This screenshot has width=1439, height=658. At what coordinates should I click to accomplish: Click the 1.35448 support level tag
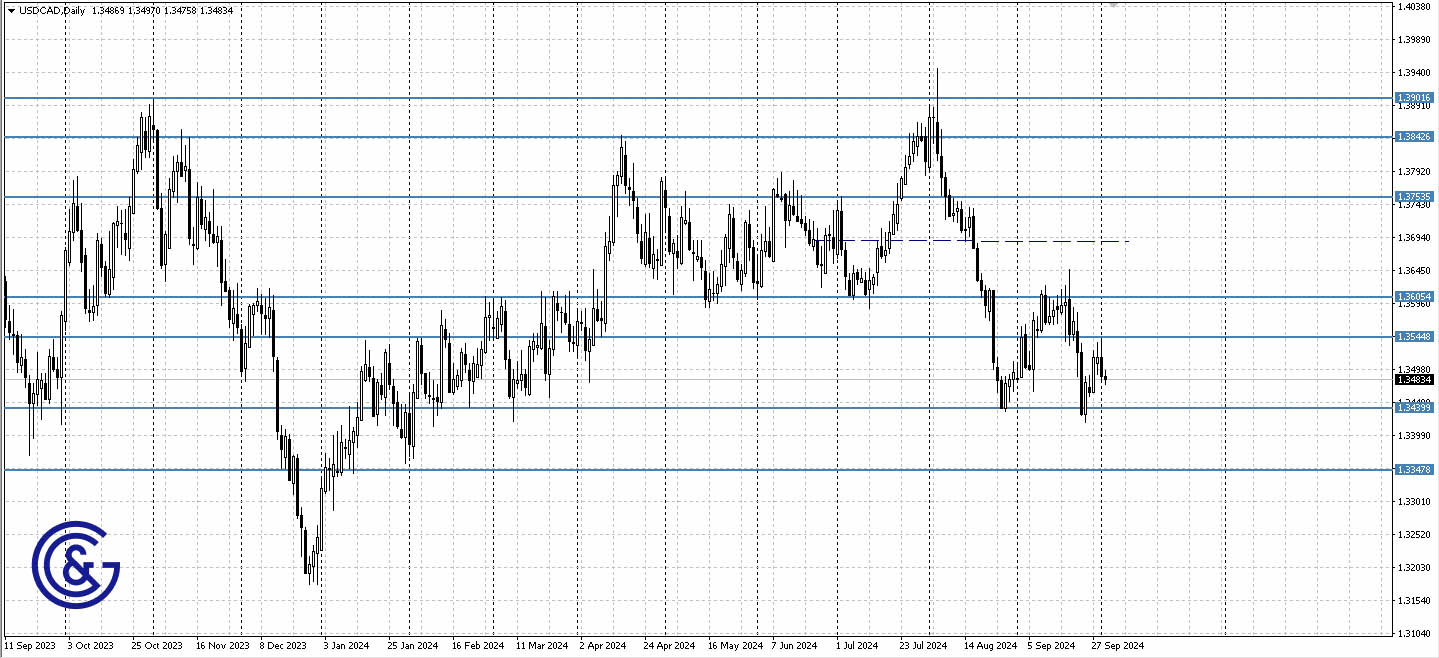click(1412, 336)
